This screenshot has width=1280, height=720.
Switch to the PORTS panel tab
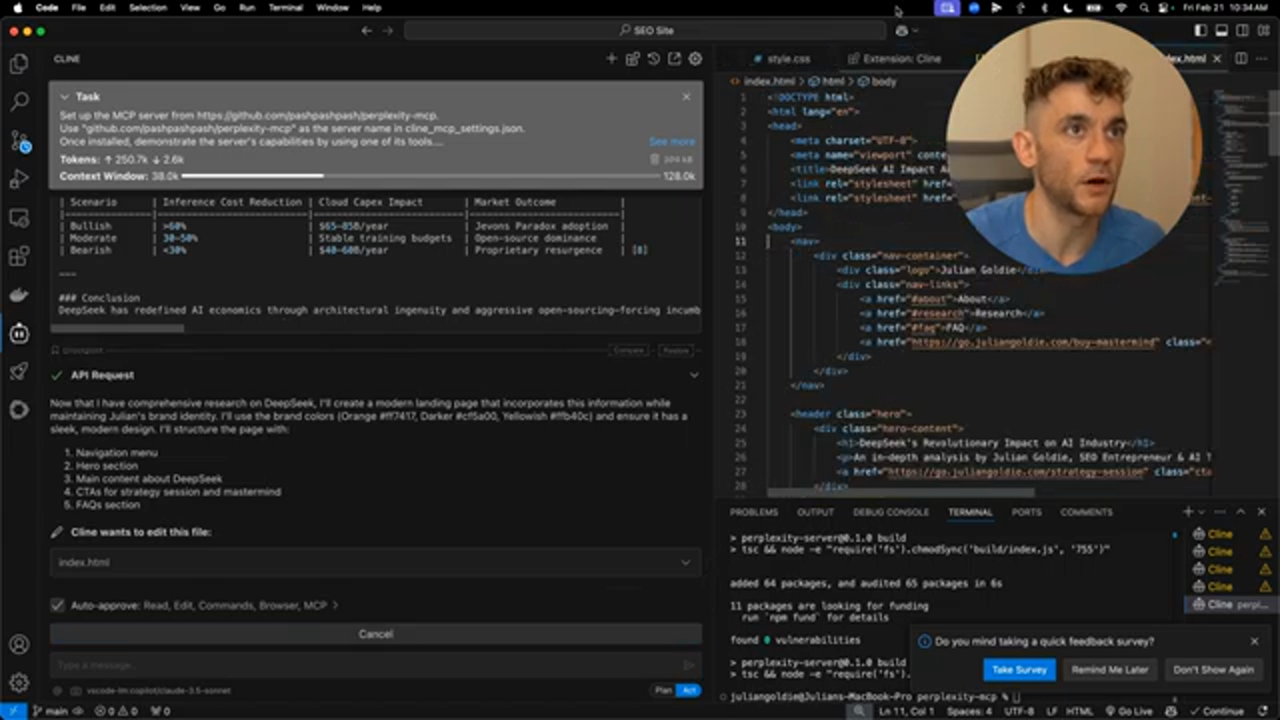coord(1026,512)
